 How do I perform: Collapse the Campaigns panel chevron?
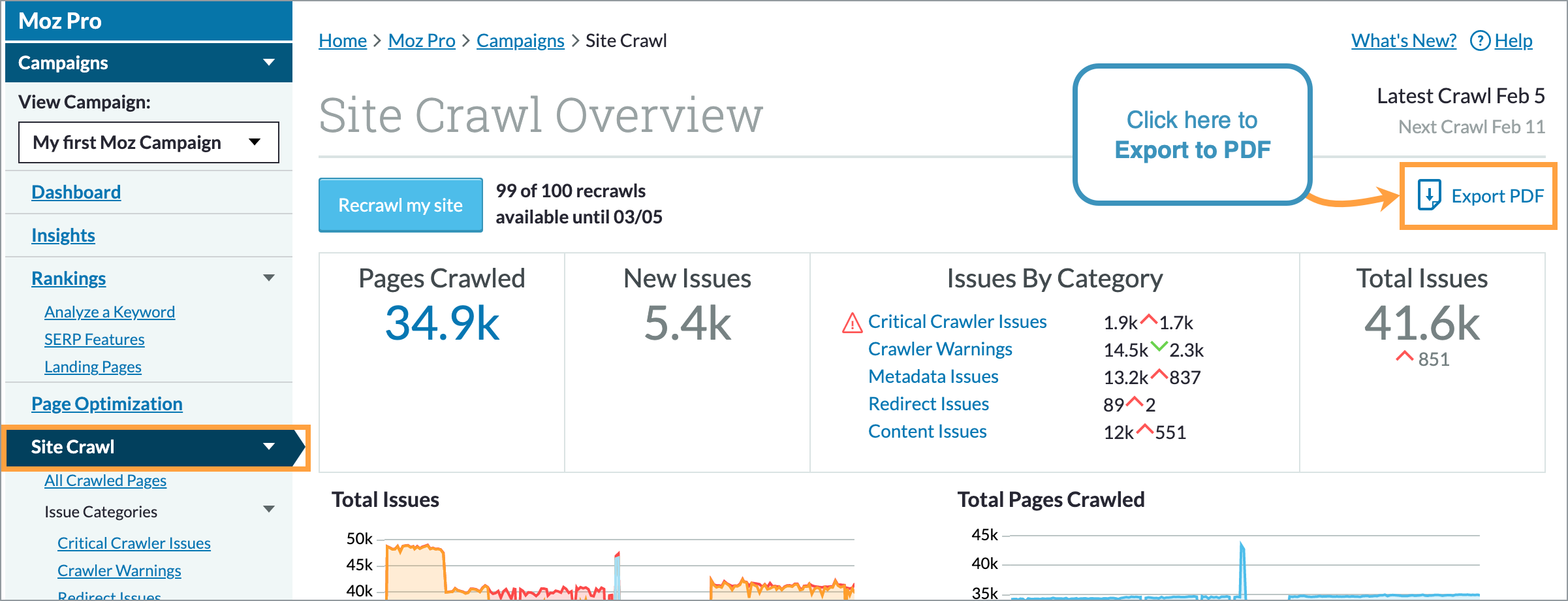[x=268, y=62]
